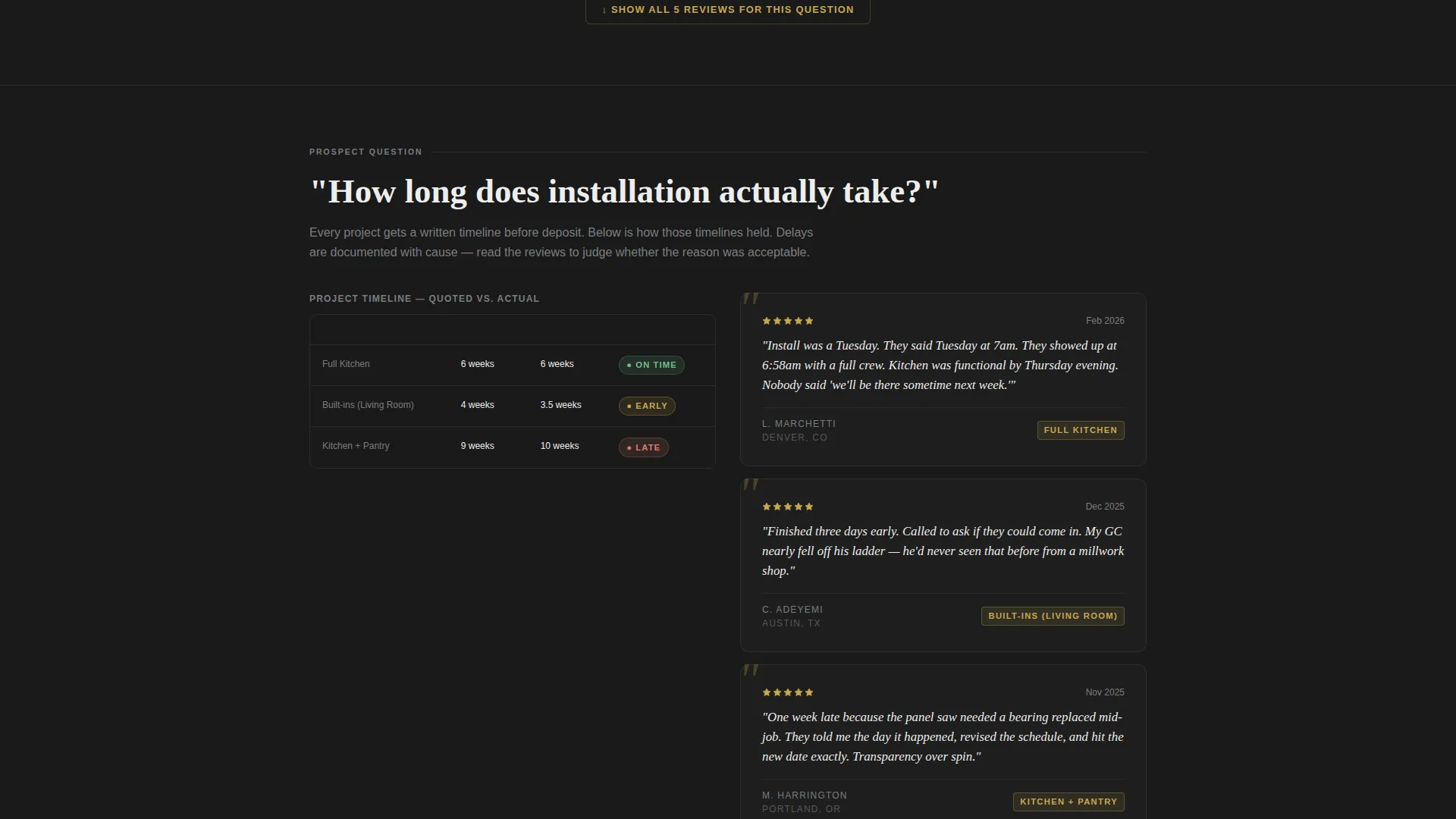
Task: Click star rating on Dec 2025 review
Action: (788, 507)
